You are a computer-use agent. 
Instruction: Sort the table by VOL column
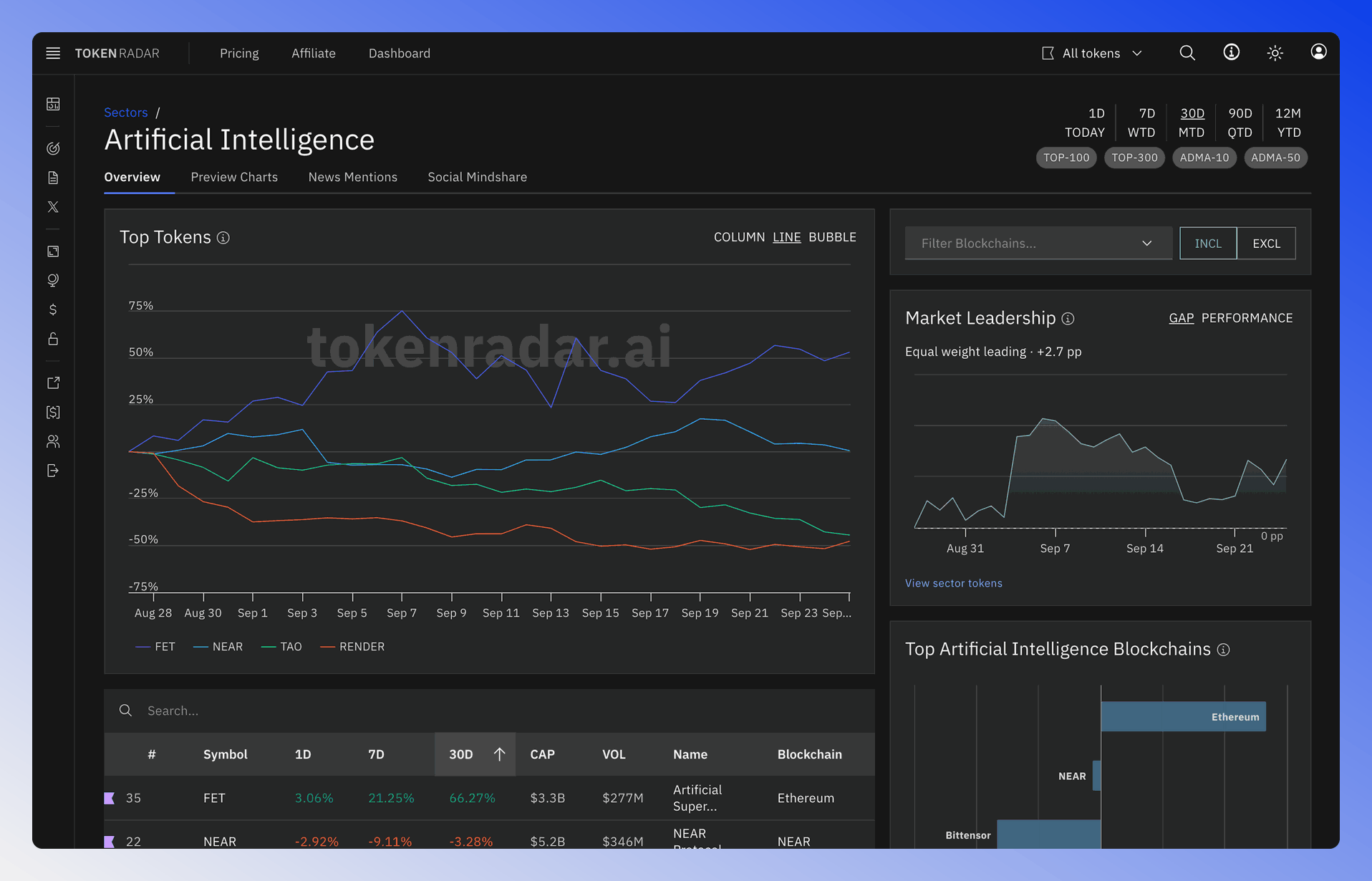coord(614,754)
